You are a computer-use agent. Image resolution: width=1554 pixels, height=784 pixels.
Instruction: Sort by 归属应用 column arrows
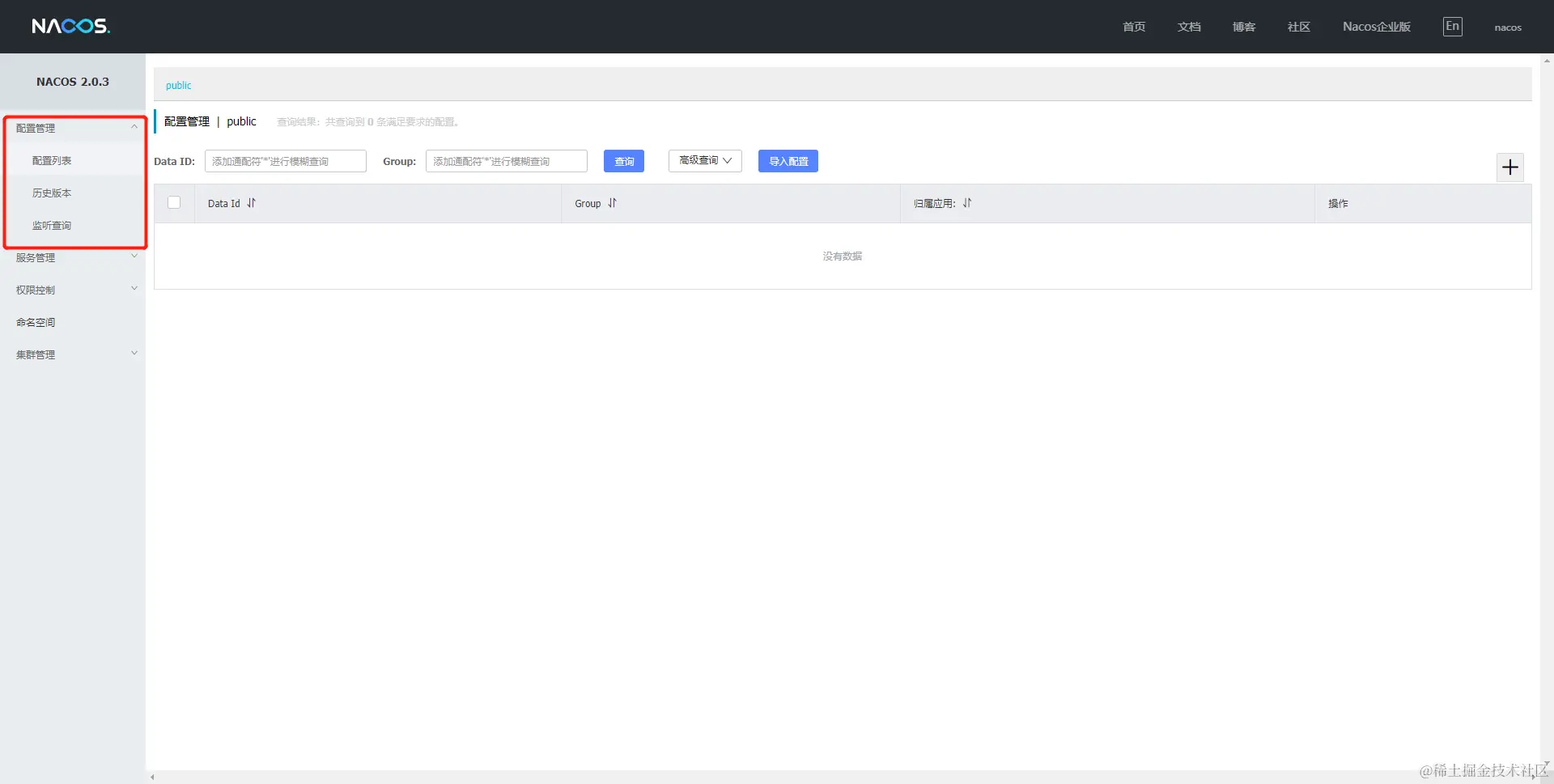(x=967, y=203)
